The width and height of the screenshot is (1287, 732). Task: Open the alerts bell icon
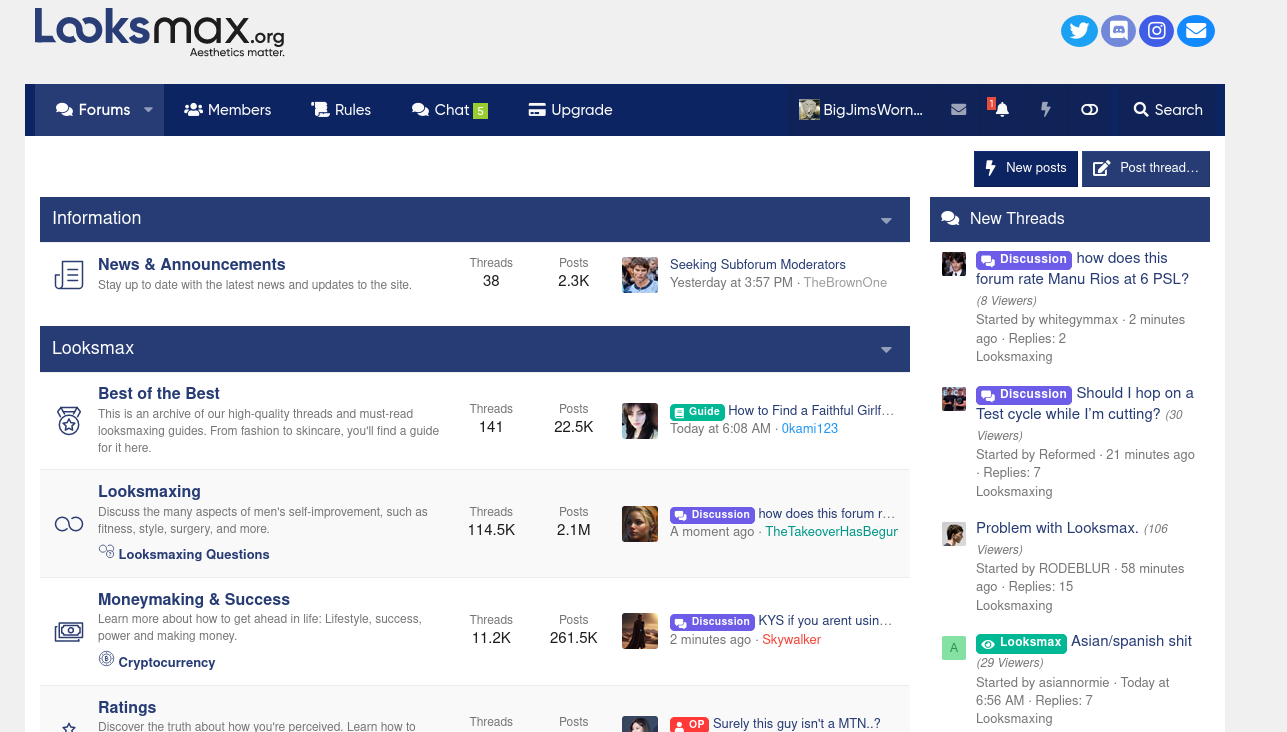click(x=1001, y=110)
